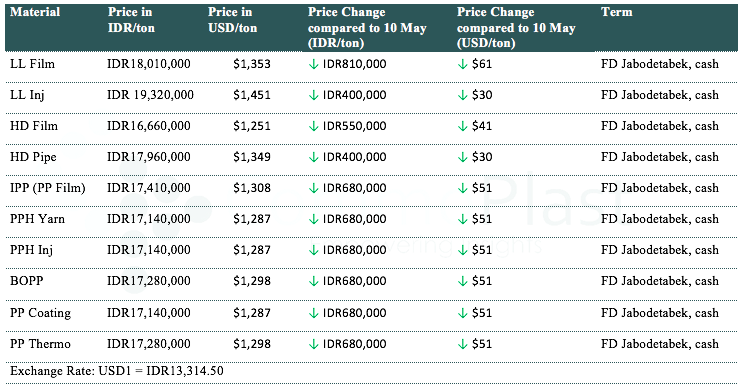Click the down arrow beside LL Inj $30
Screen dimensions: 743x389
click(x=462, y=96)
